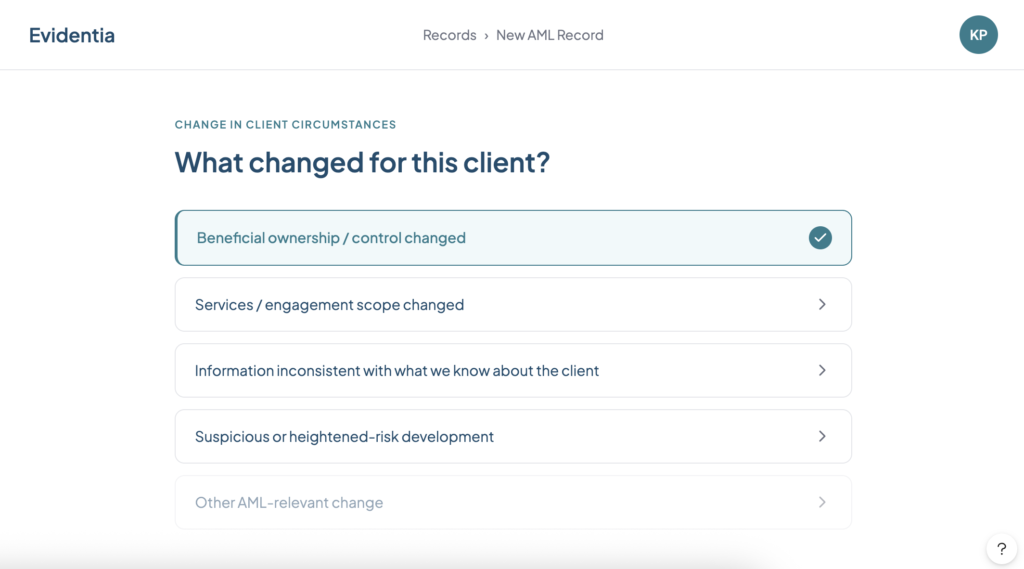Click the text Other AML-relevant change
The height and width of the screenshot is (569, 1024).
tap(289, 502)
